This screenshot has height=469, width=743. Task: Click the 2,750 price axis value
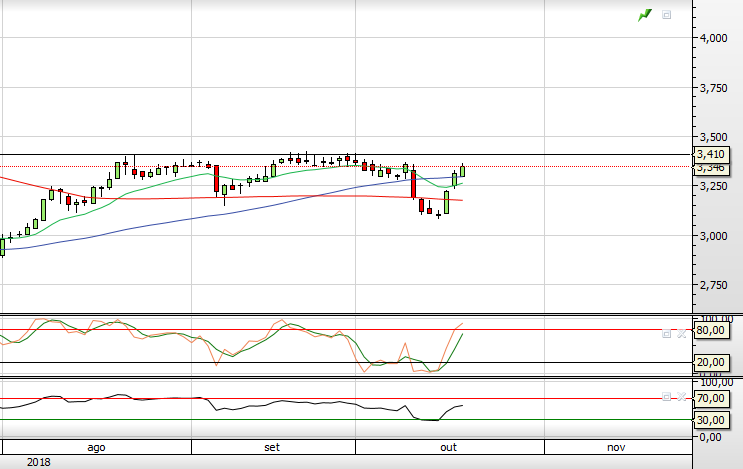coord(714,285)
